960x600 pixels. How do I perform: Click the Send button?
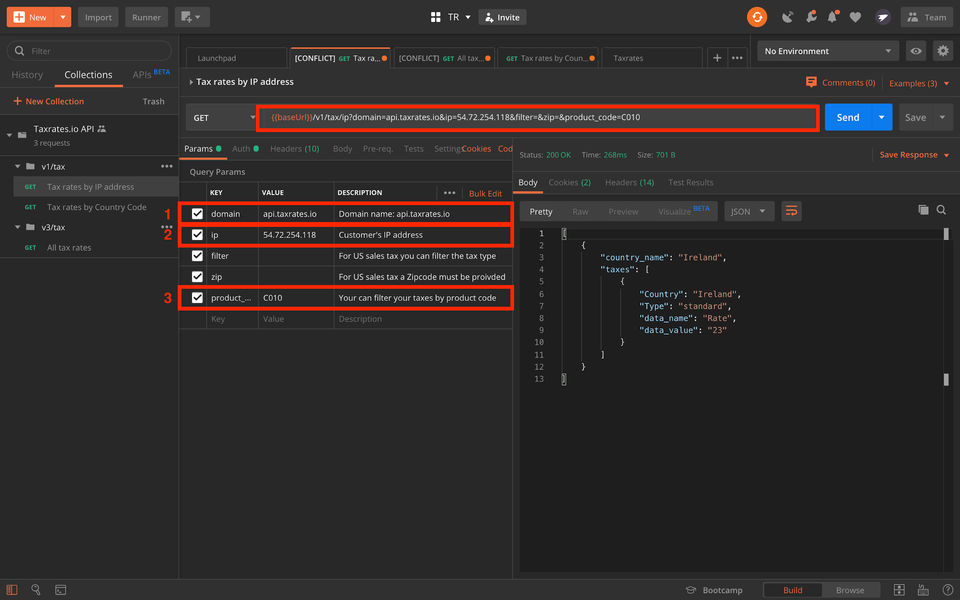pyautogui.click(x=848, y=118)
